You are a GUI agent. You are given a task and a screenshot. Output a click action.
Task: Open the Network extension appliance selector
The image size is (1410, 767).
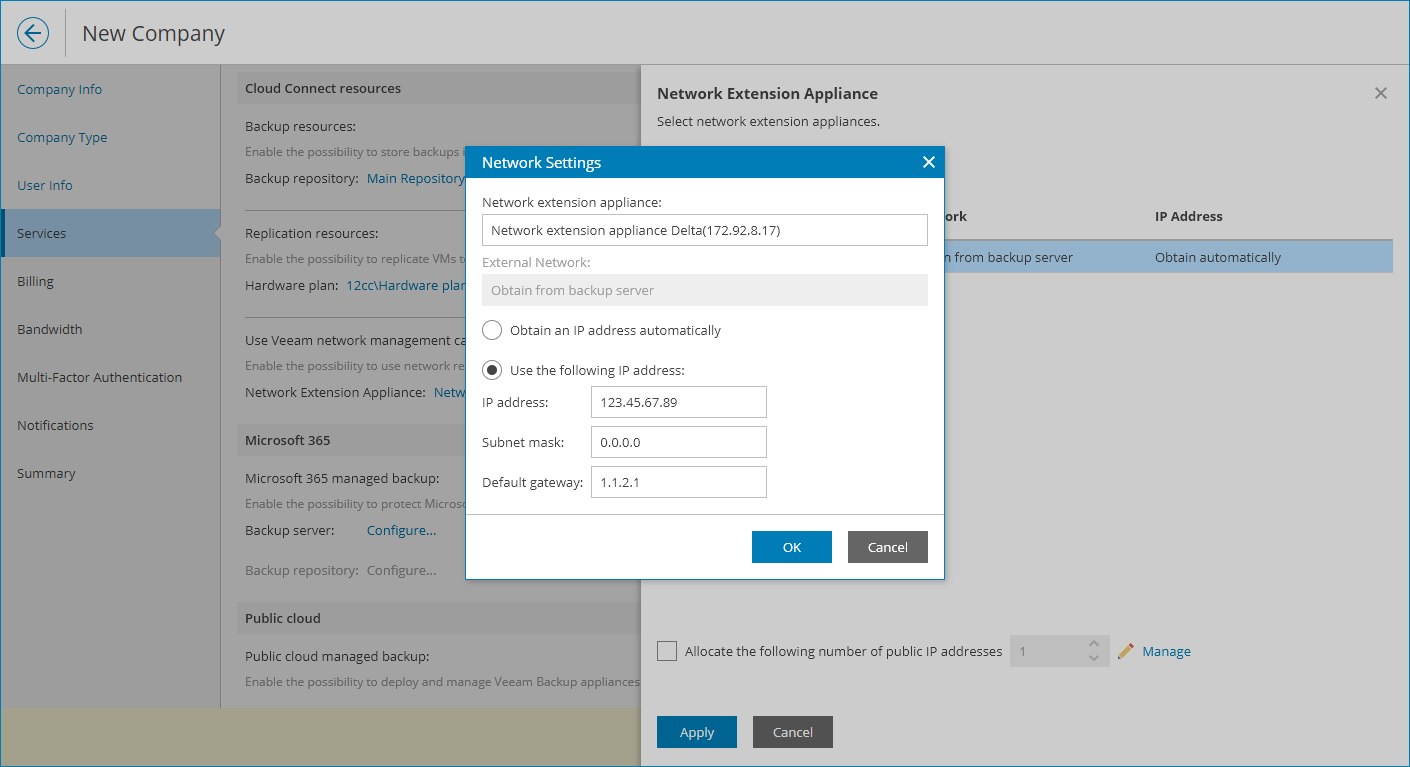coord(704,229)
